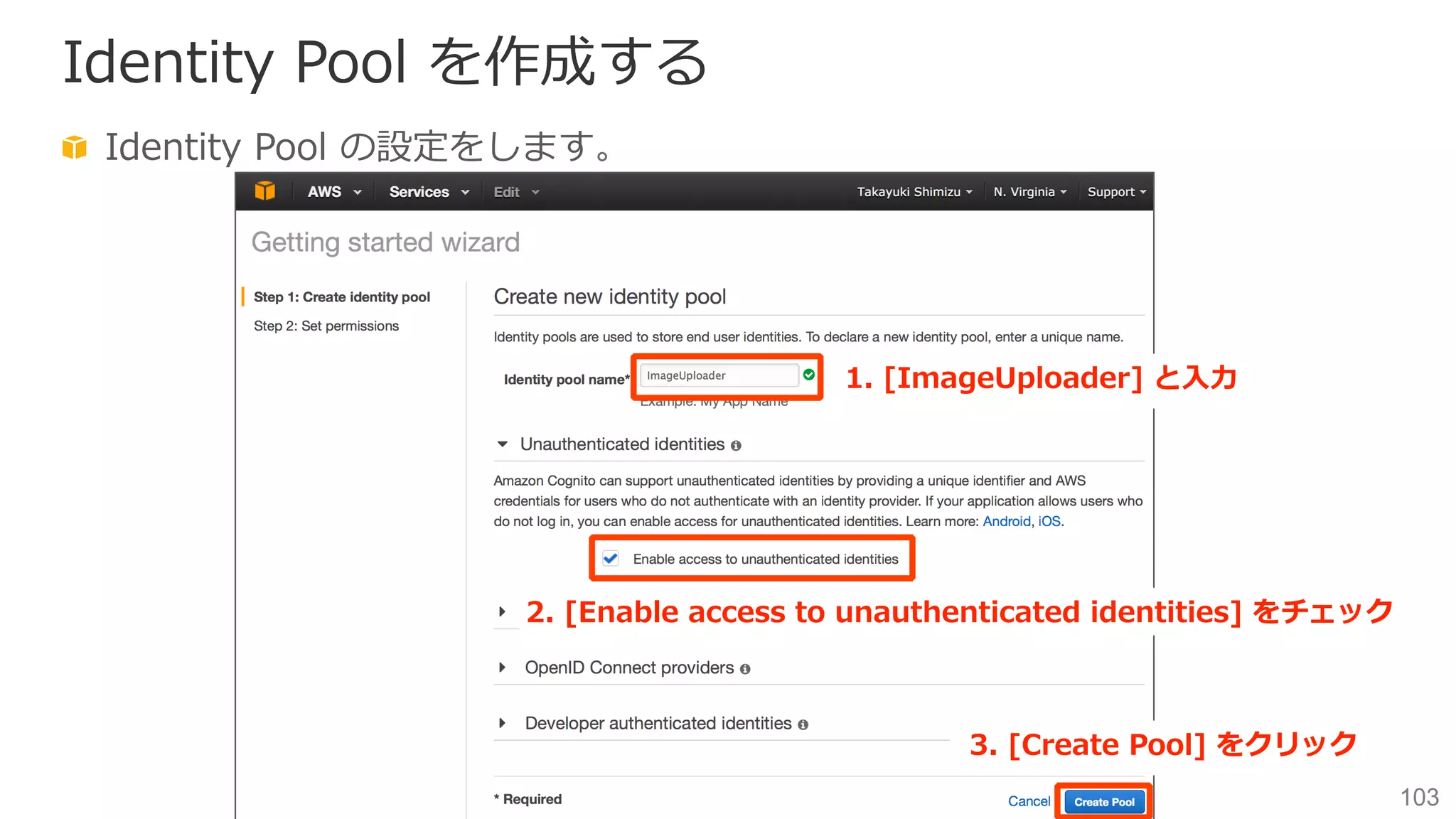Click the Create Pool button
Image resolution: width=1456 pixels, height=819 pixels.
tap(1104, 802)
